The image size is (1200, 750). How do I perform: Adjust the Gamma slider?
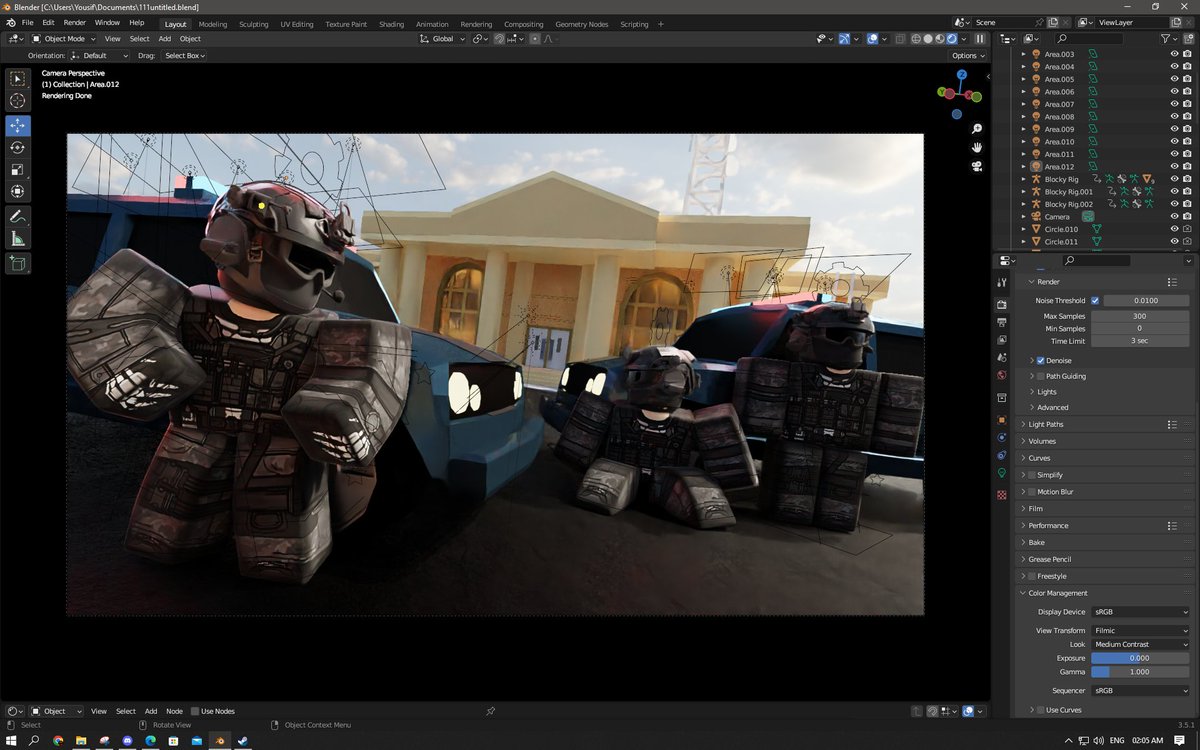pos(1140,672)
